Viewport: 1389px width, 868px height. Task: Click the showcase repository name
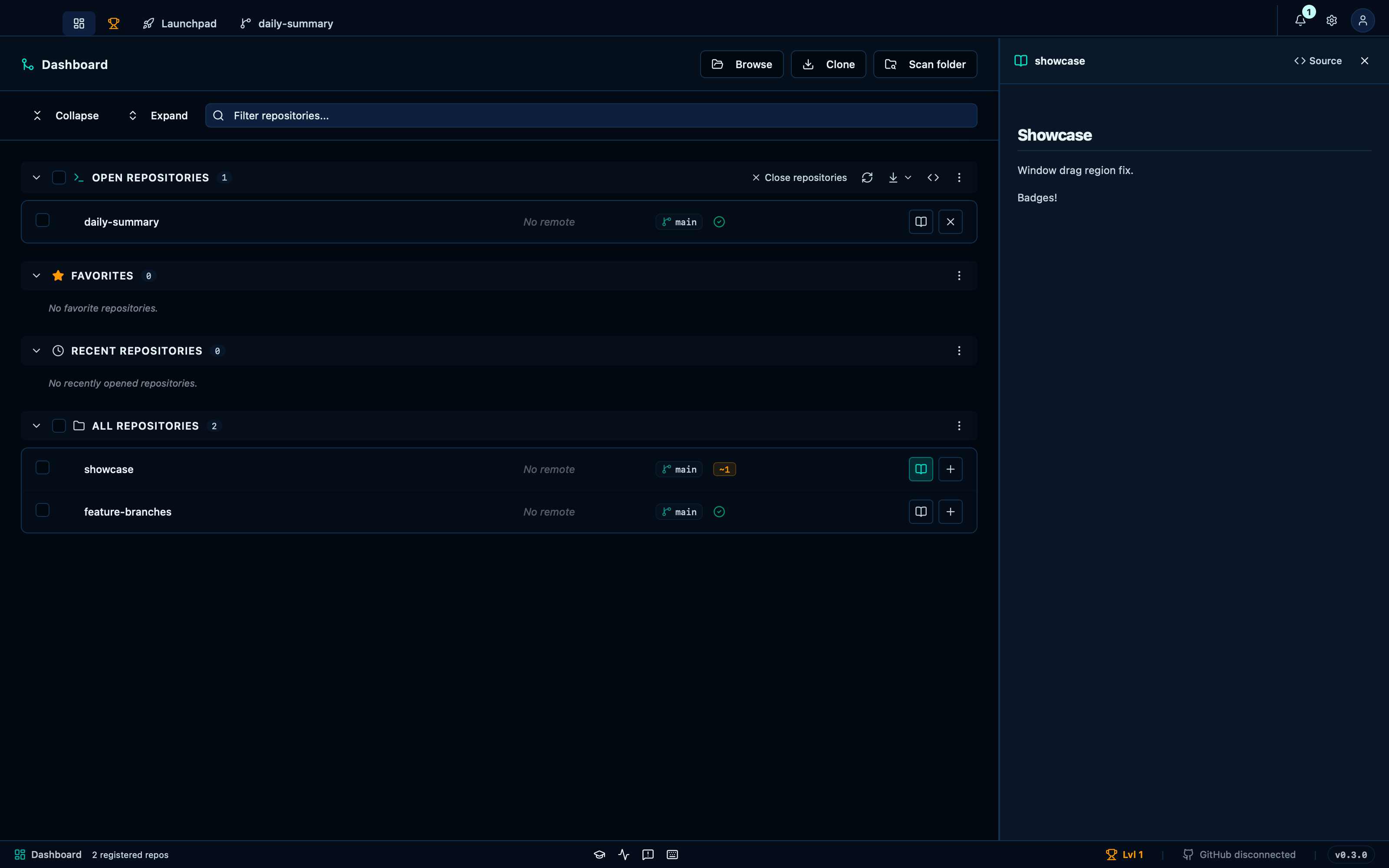[109, 470]
